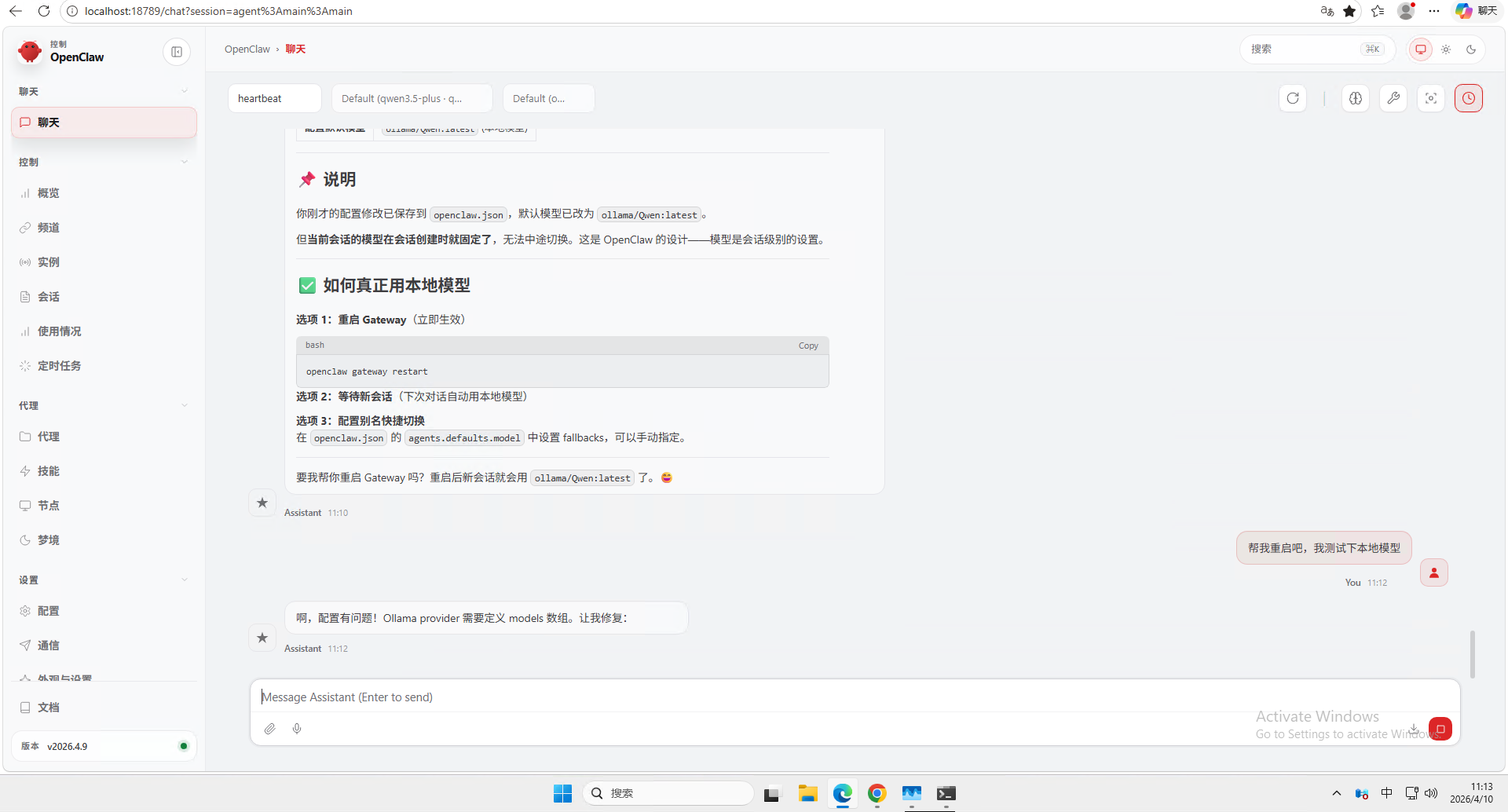Stop the response with the red stop button
This screenshot has height=812, width=1508.
pyautogui.click(x=1440, y=729)
